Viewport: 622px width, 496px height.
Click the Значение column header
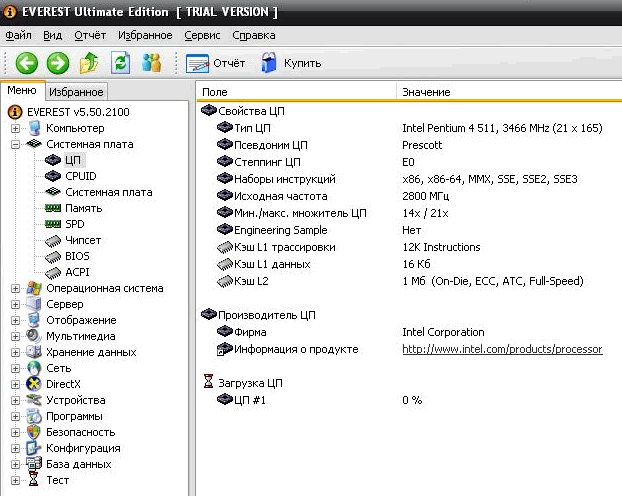509,92
